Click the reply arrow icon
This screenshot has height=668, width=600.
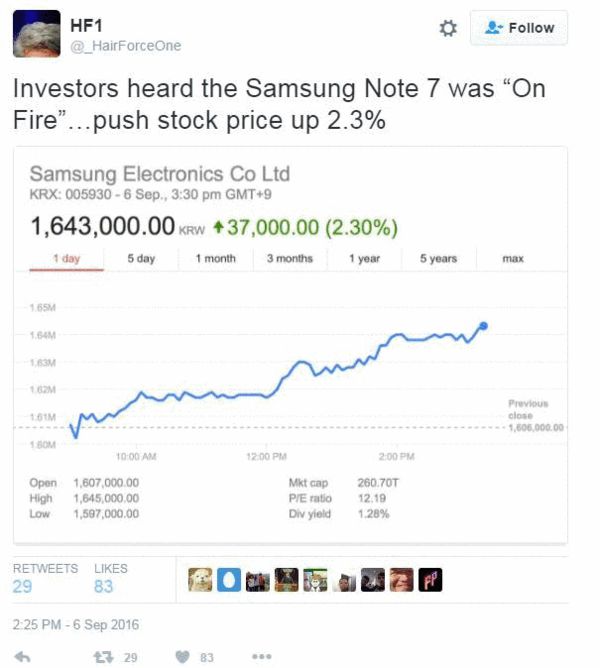pos(23,656)
